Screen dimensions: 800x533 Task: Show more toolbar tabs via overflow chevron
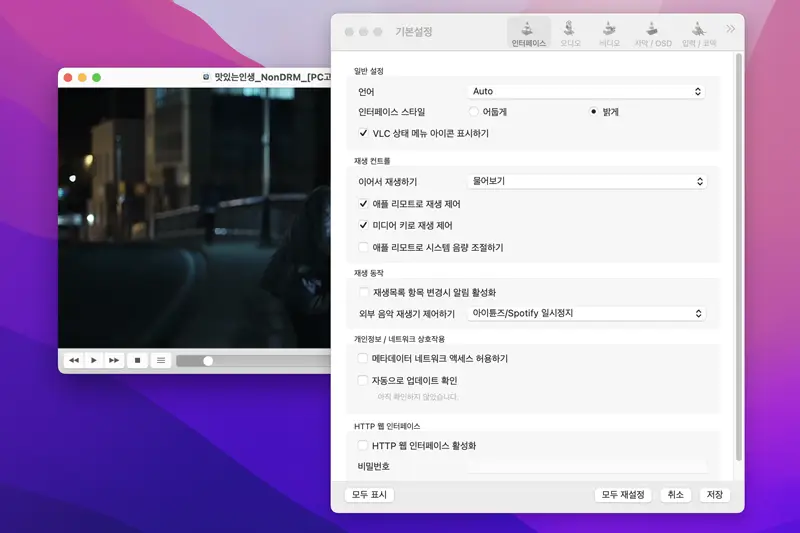[x=730, y=29]
